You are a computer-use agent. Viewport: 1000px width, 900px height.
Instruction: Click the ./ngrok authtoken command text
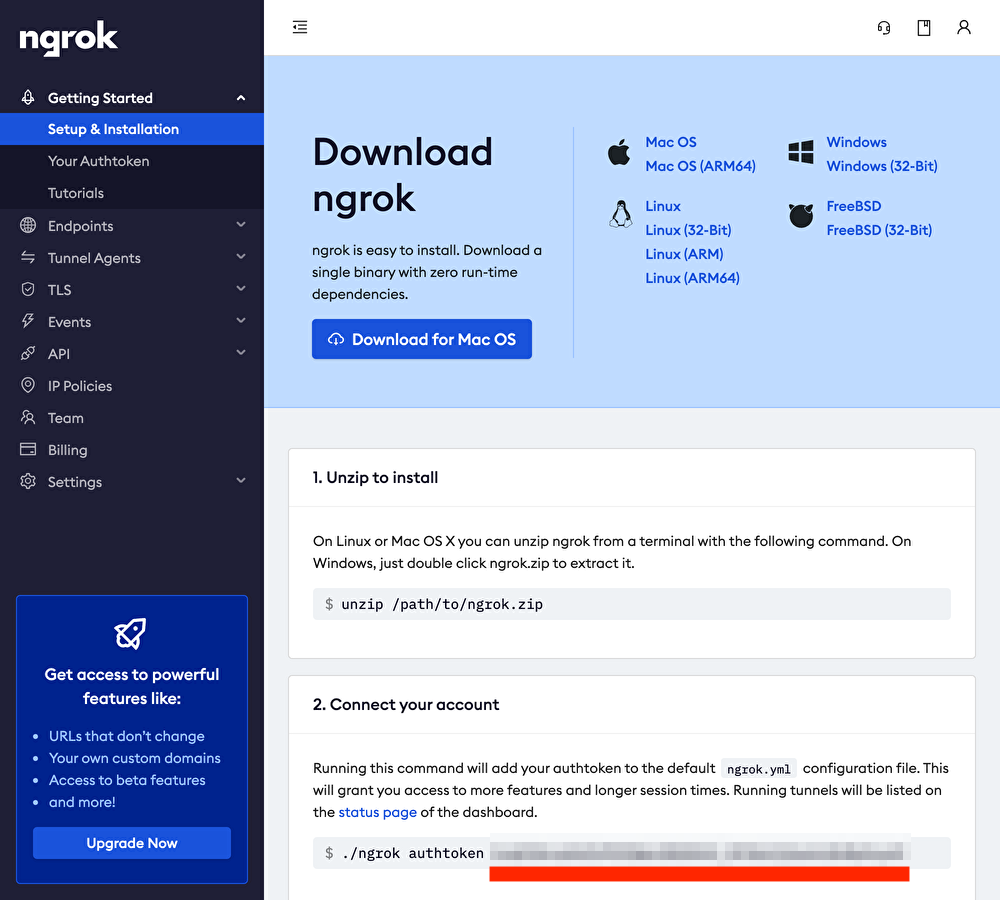coord(413,853)
